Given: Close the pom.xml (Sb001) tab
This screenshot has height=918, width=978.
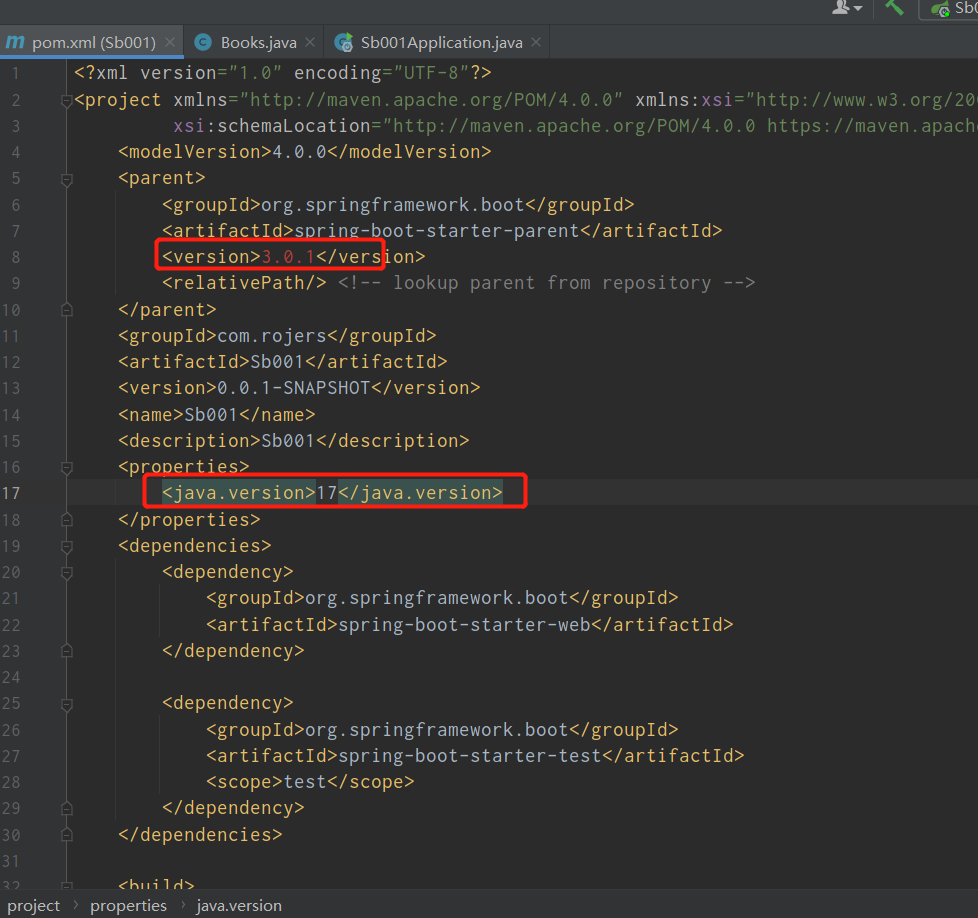Looking at the screenshot, I should [170, 42].
